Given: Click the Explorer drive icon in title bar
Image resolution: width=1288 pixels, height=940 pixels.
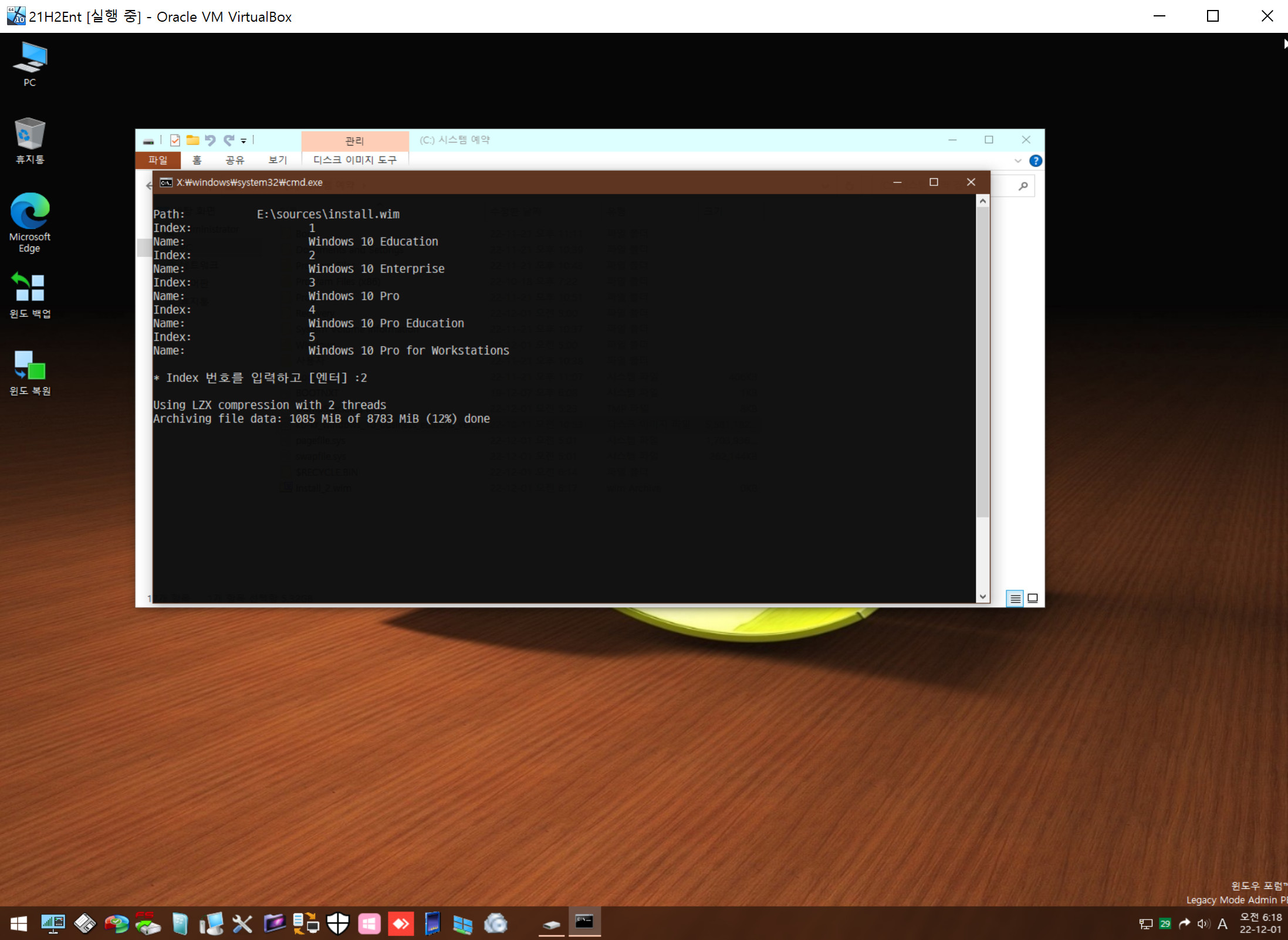Looking at the screenshot, I should click(x=148, y=141).
